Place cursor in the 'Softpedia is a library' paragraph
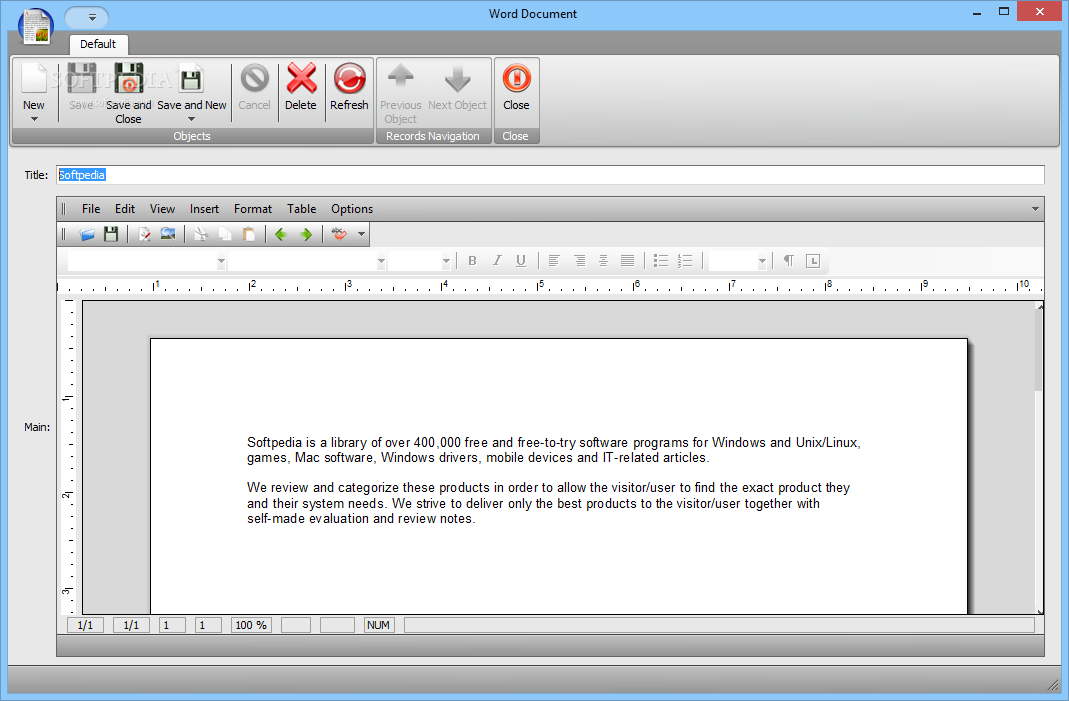The width and height of the screenshot is (1069, 701). tap(553, 450)
